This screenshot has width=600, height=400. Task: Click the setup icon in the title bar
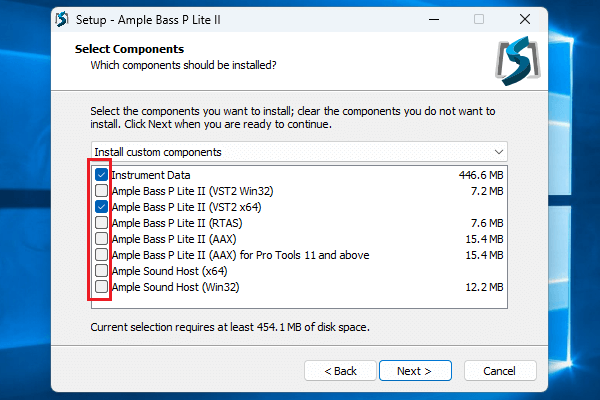pyautogui.click(x=62, y=19)
